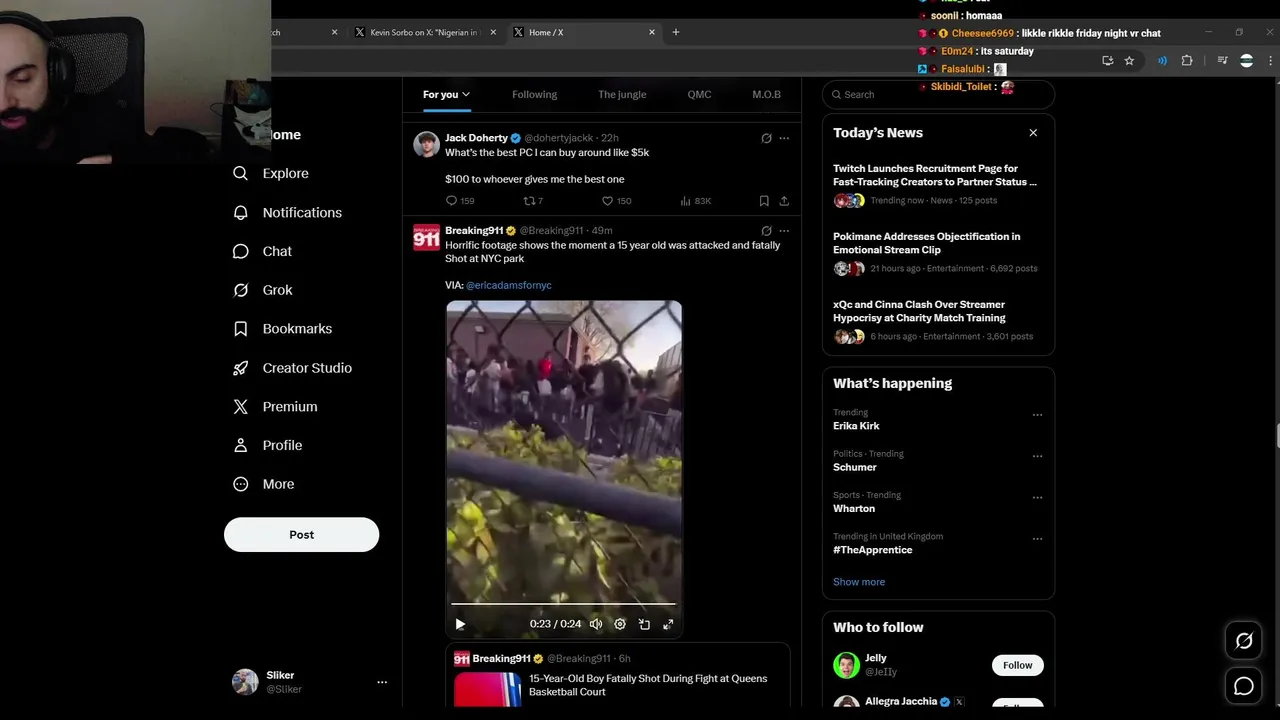Screen dimensions: 1280x720
Task: Open More options in the sidebar
Action: tap(264, 484)
